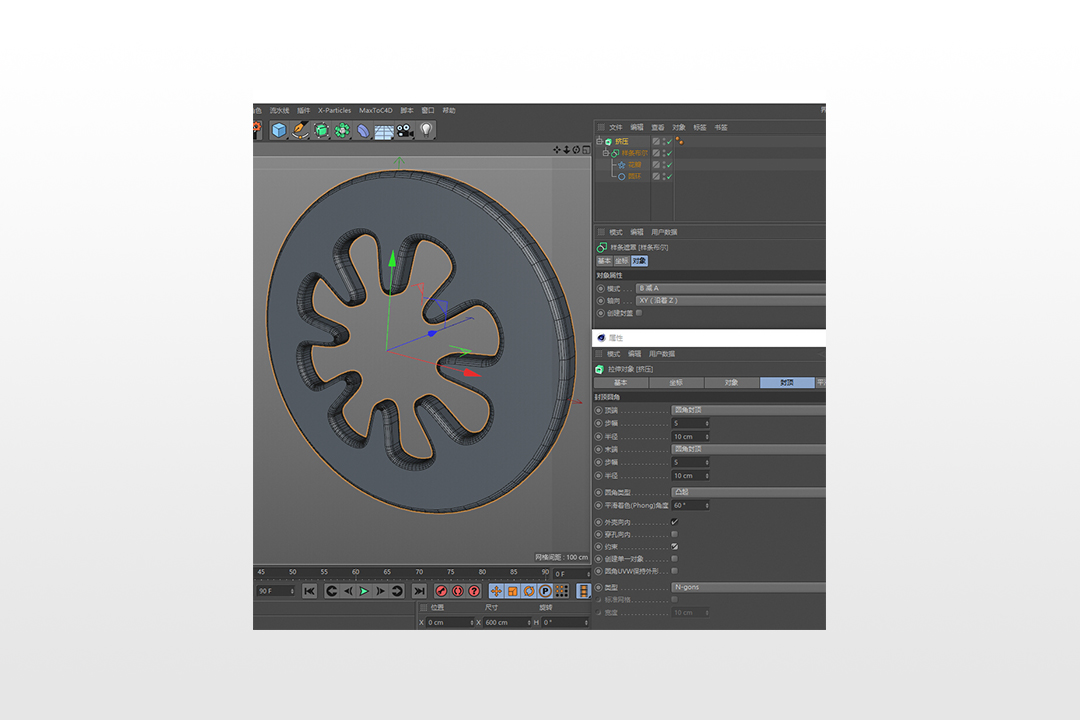Open the 类型 N-gons dropdown
Image resolution: width=1080 pixels, height=720 pixels.
[x=748, y=587]
